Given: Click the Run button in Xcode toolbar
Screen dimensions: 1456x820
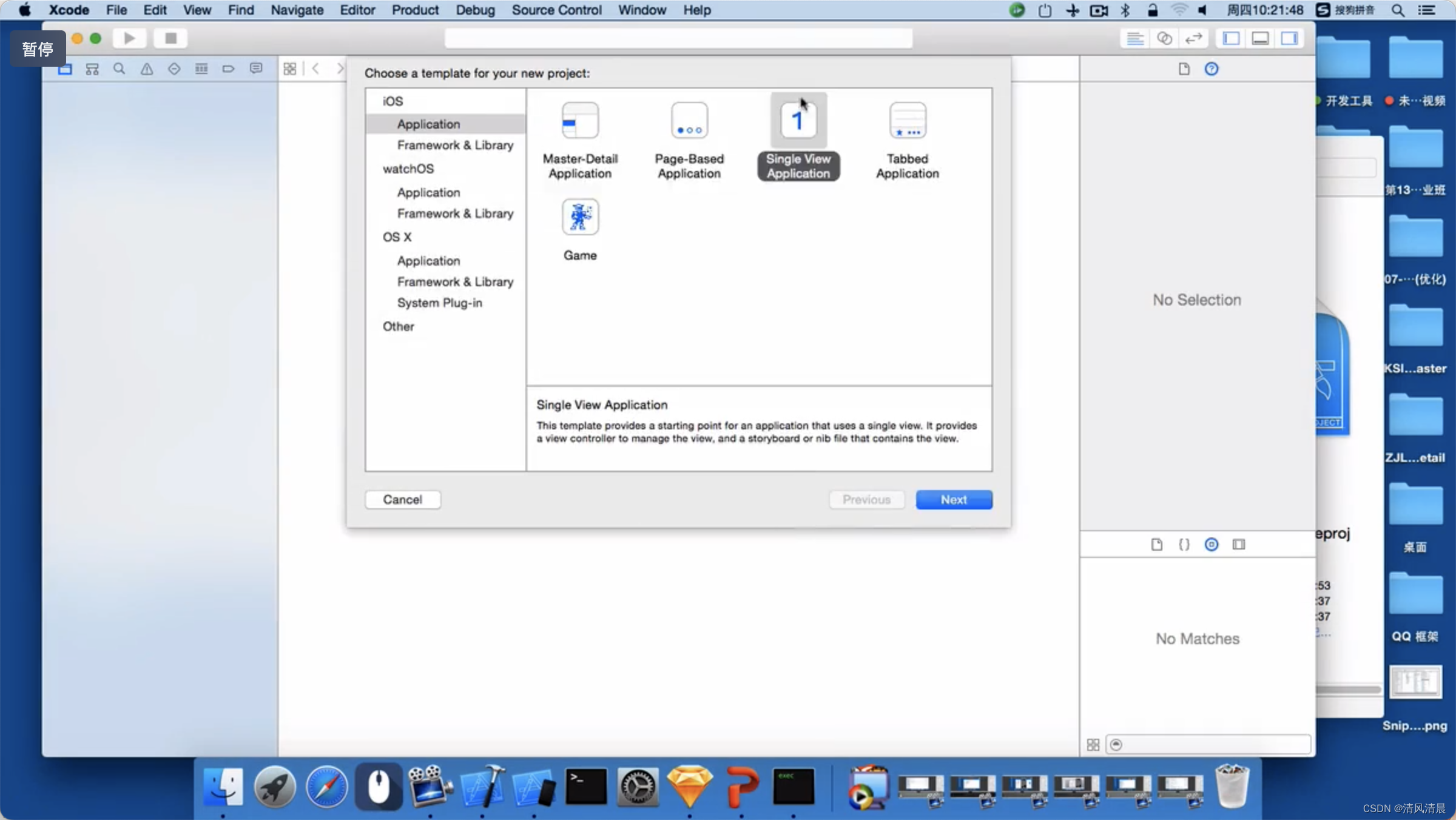Looking at the screenshot, I should [129, 38].
